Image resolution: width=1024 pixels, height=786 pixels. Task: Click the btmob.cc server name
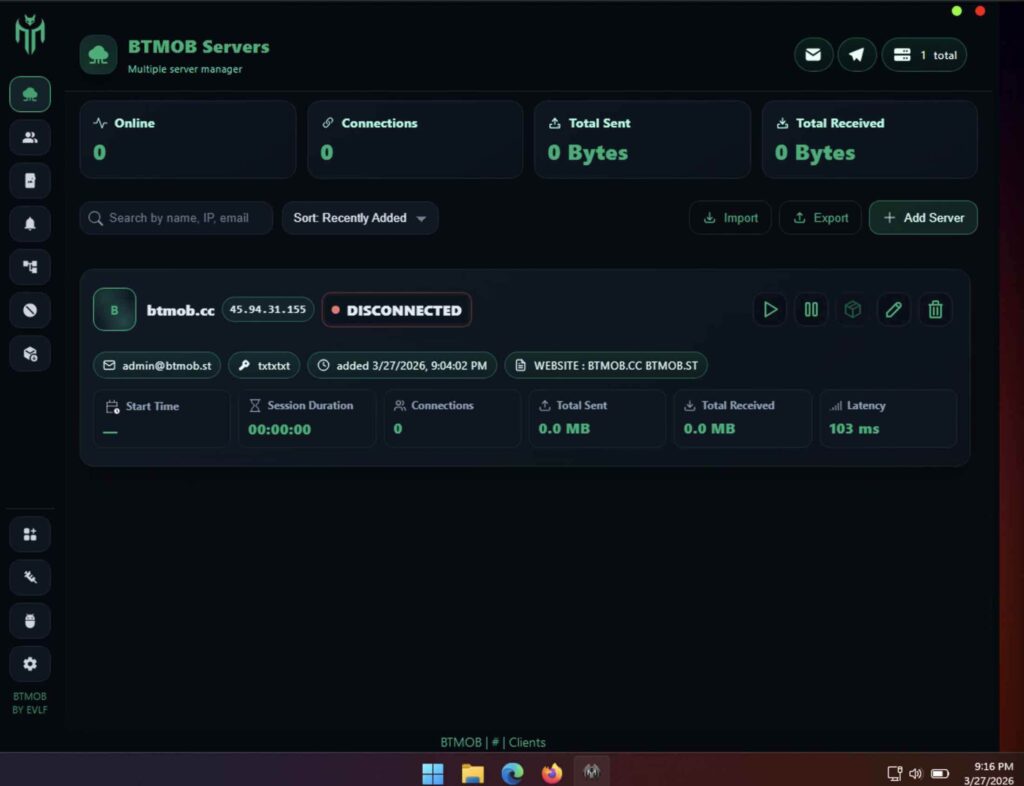180,310
